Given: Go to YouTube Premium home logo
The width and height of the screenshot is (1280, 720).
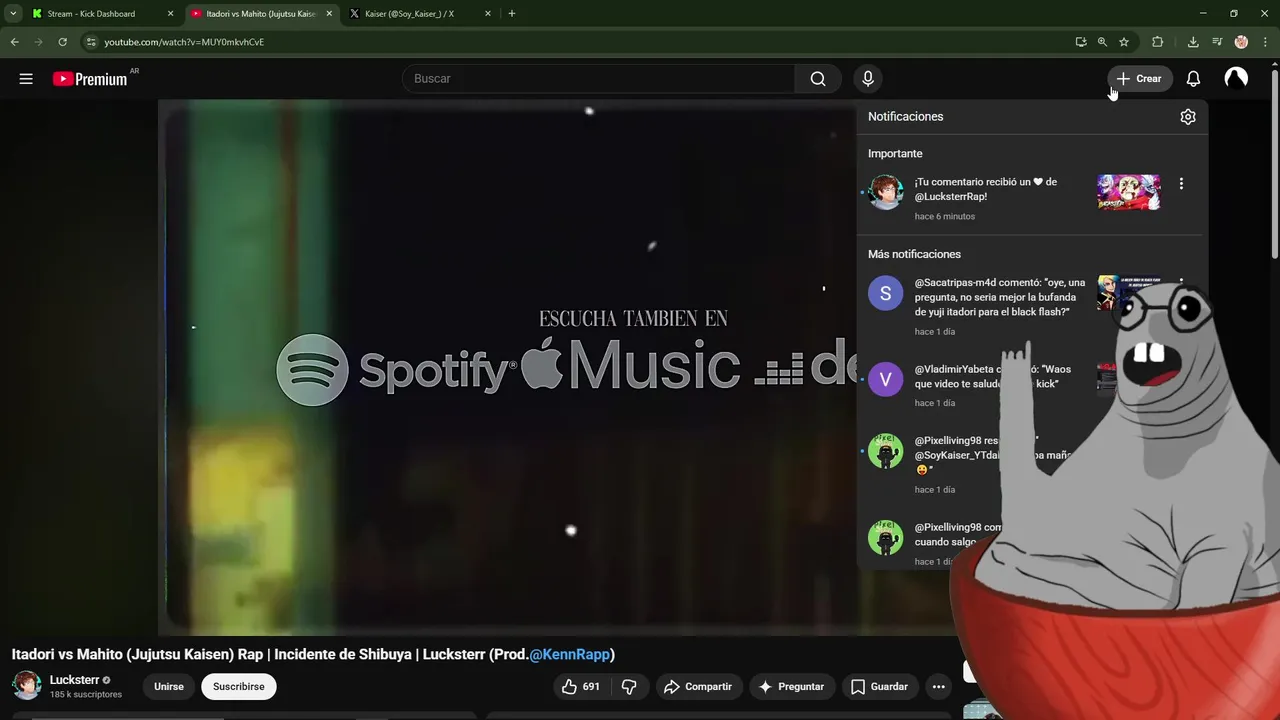Looking at the screenshot, I should point(90,79).
